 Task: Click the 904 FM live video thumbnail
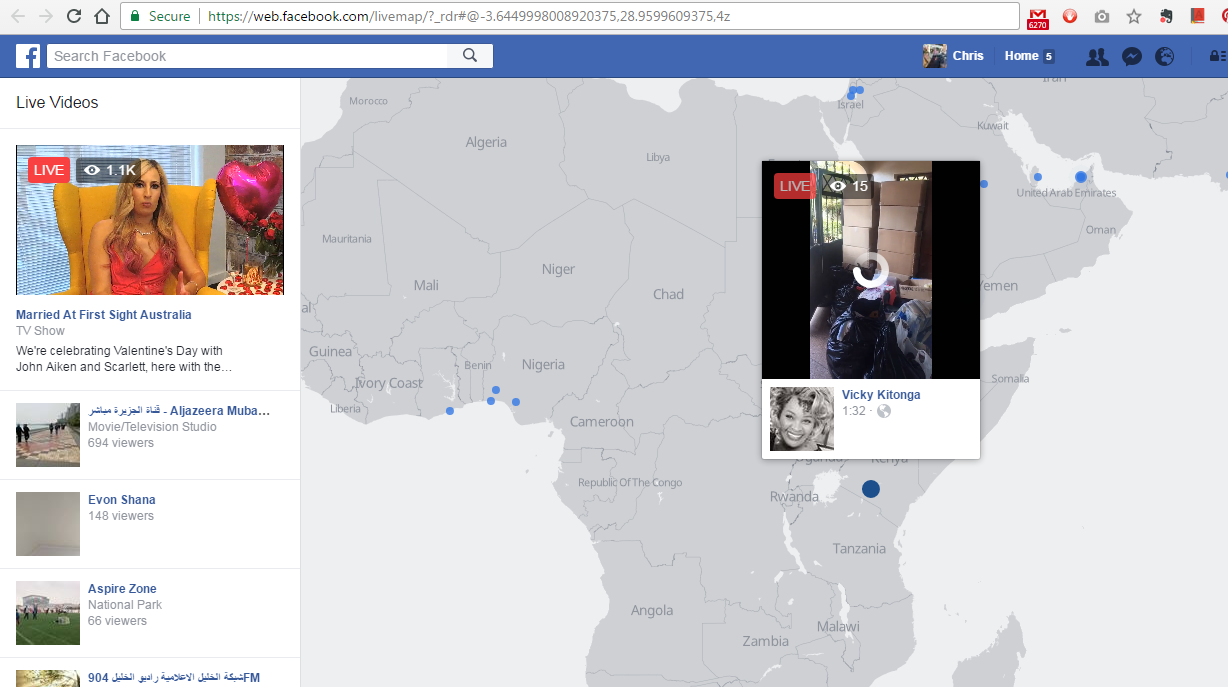point(48,678)
